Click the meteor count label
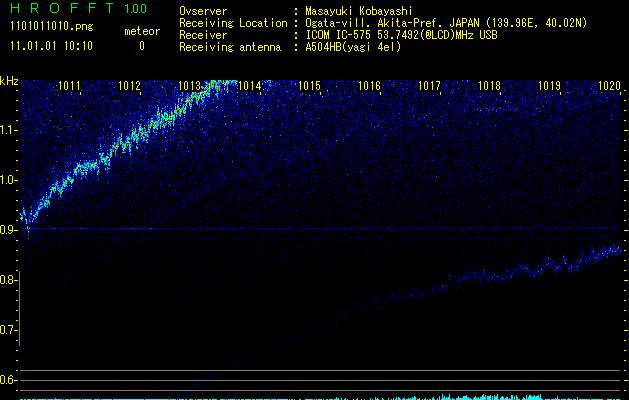This screenshot has height=400, width=629. coord(142,31)
